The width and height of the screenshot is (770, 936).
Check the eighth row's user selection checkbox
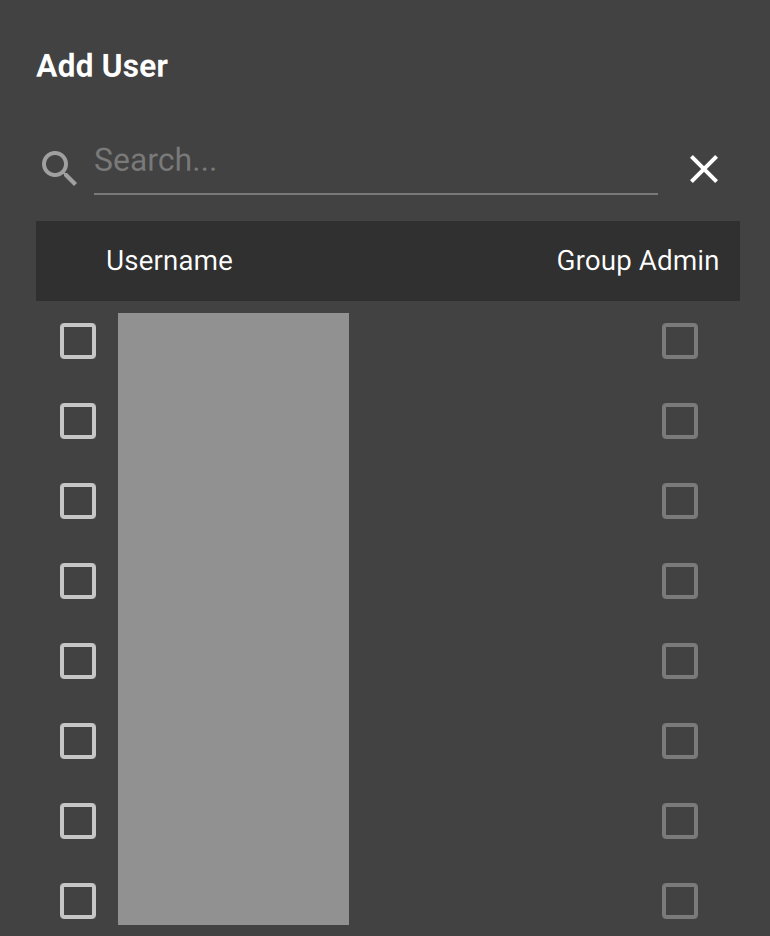click(78, 901)
